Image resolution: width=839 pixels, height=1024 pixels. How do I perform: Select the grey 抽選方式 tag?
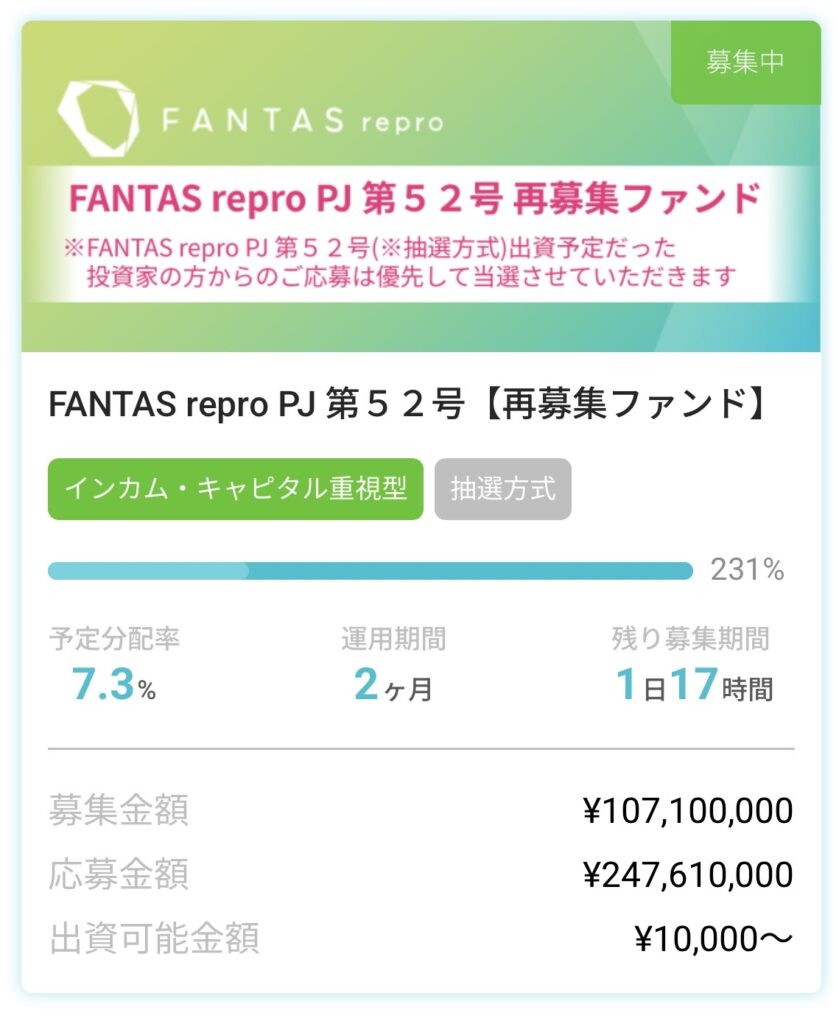(x=503, y=489)
